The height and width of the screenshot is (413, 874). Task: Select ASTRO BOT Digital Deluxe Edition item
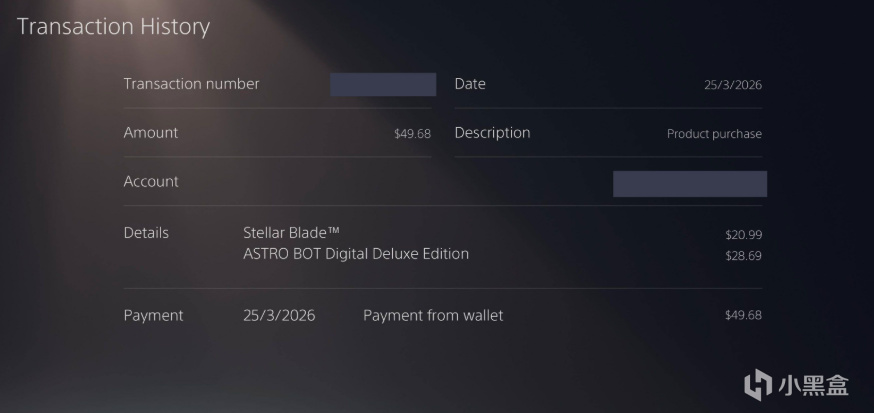click(356, 254)
